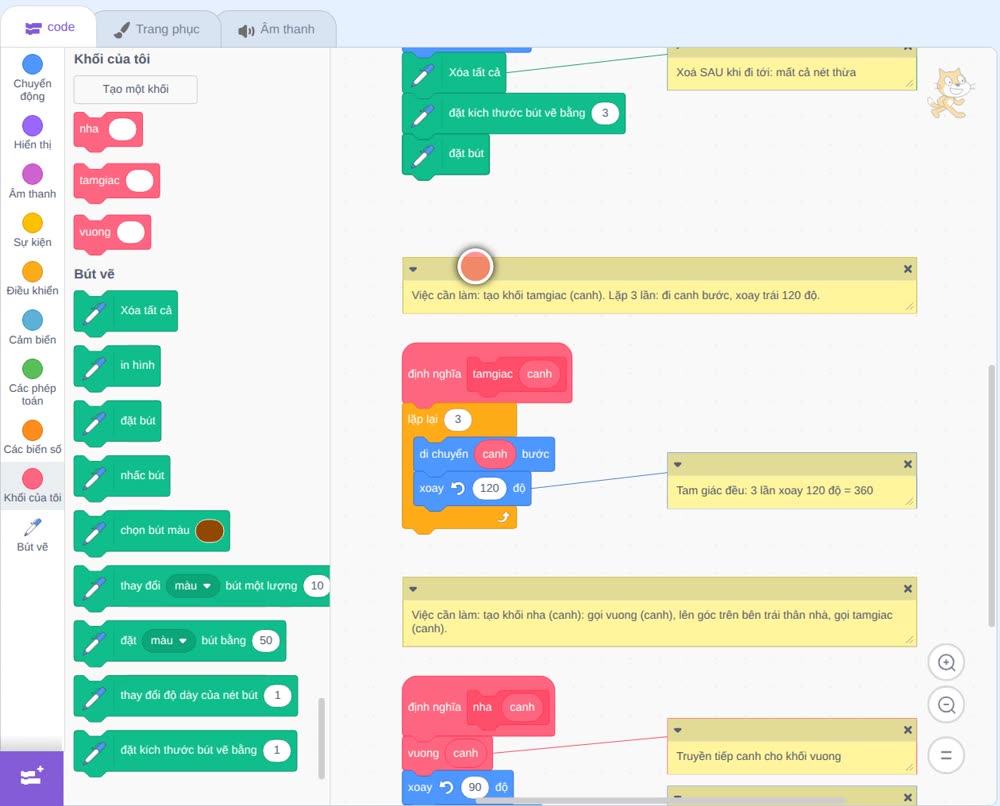Click the vuong custom block in palette
Image resolution: width=1000 pixels, height=806 pixels.
click(112, 233)
